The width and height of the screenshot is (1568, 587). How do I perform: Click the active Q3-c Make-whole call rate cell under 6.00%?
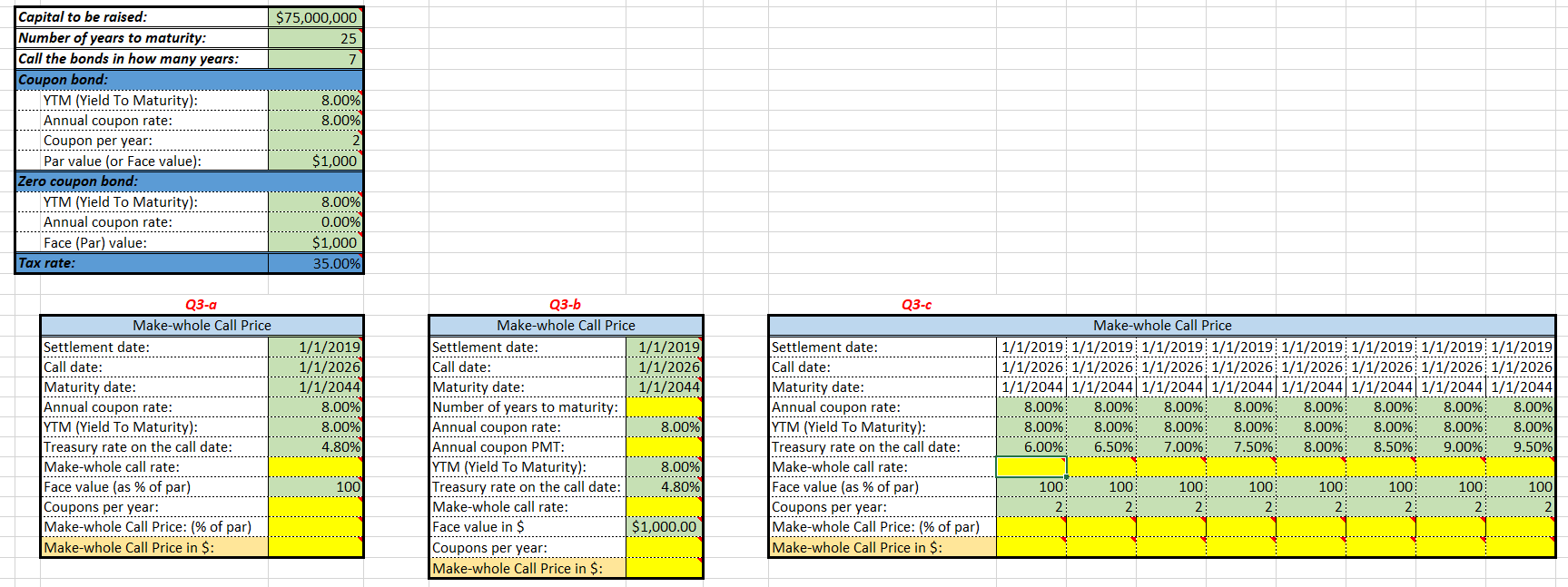click(1031, 466)
